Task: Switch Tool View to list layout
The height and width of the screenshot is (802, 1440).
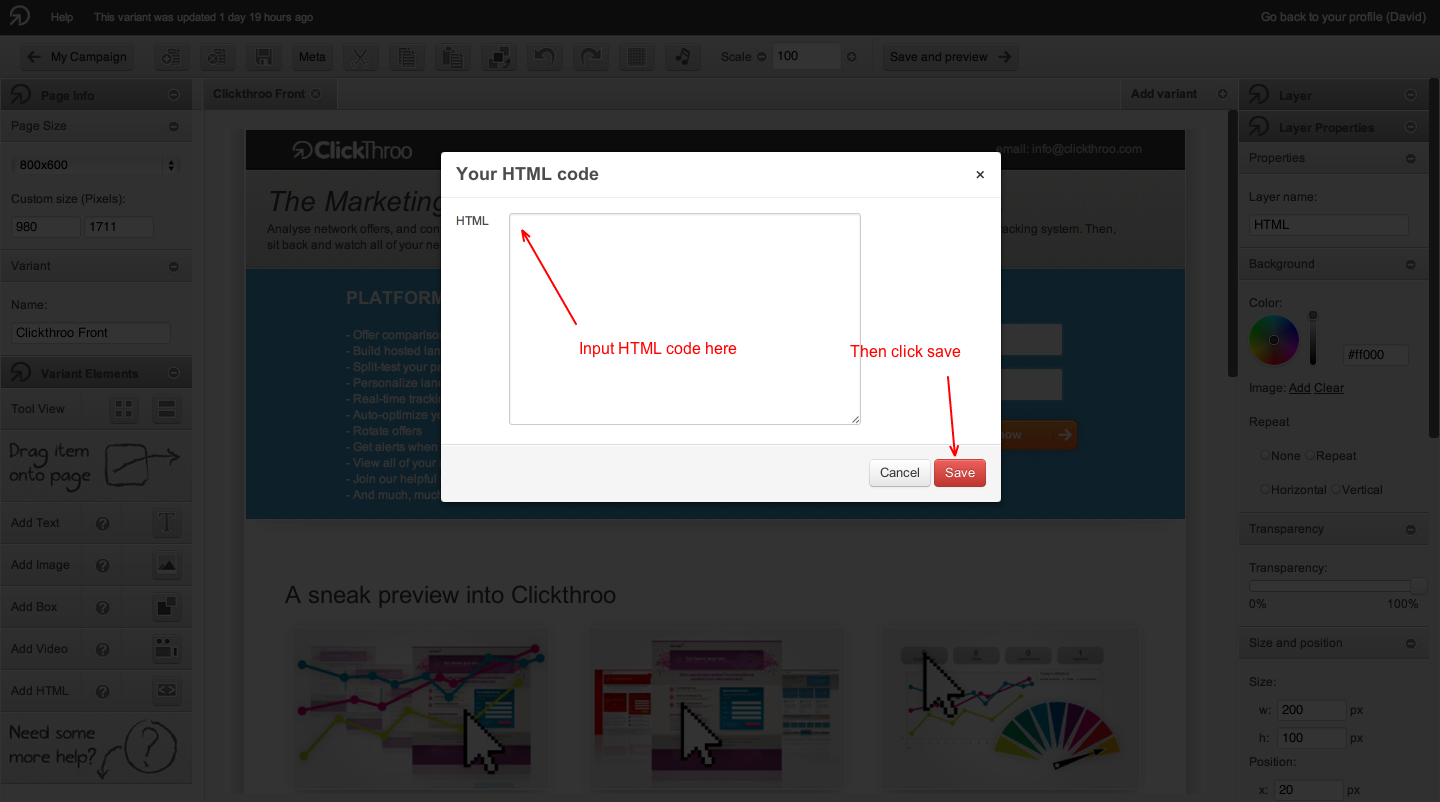Action: click(x=165, y=409)
